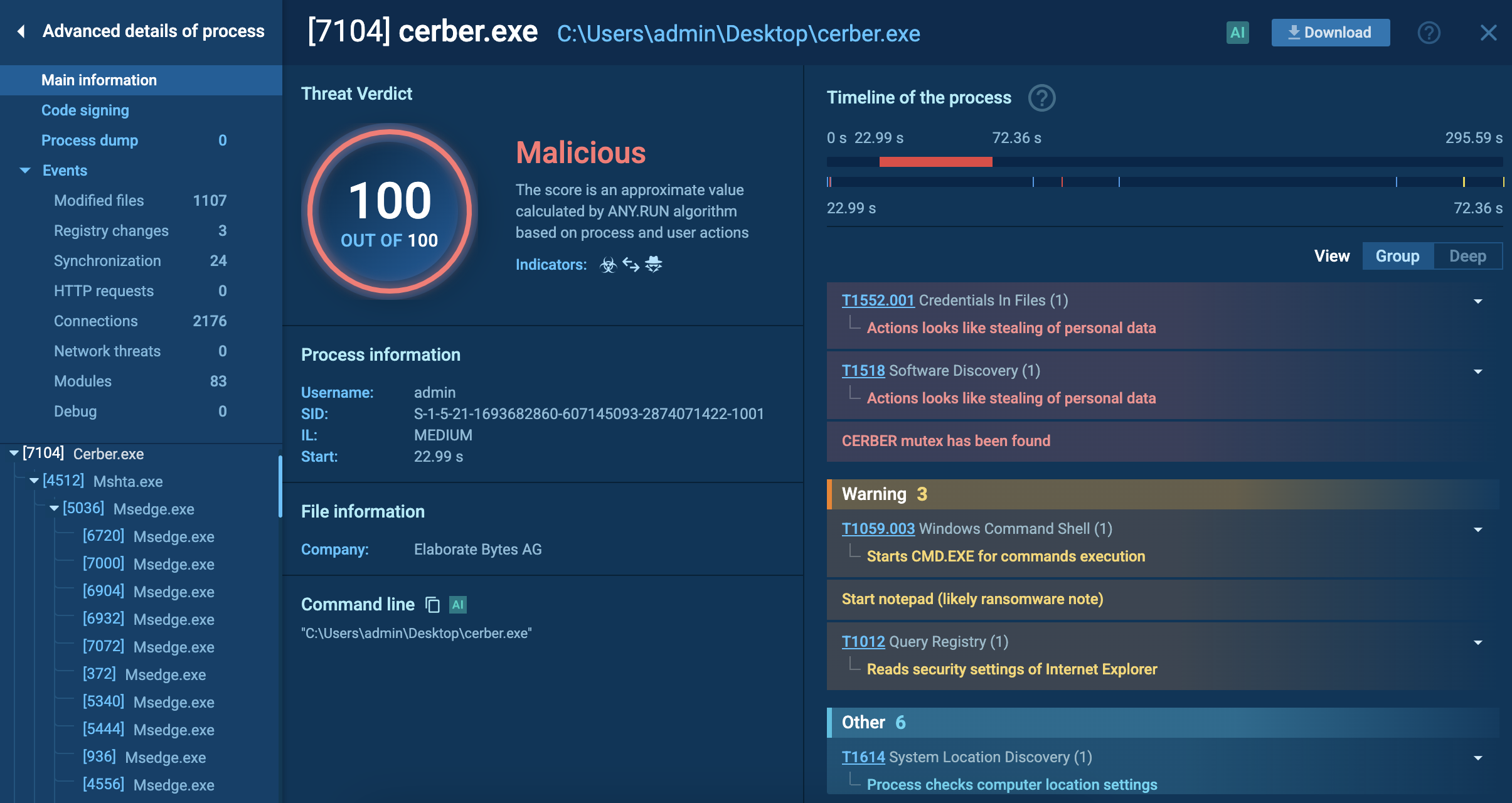
Task: Click AI badge next to Command line
Action: pos(458,605)
